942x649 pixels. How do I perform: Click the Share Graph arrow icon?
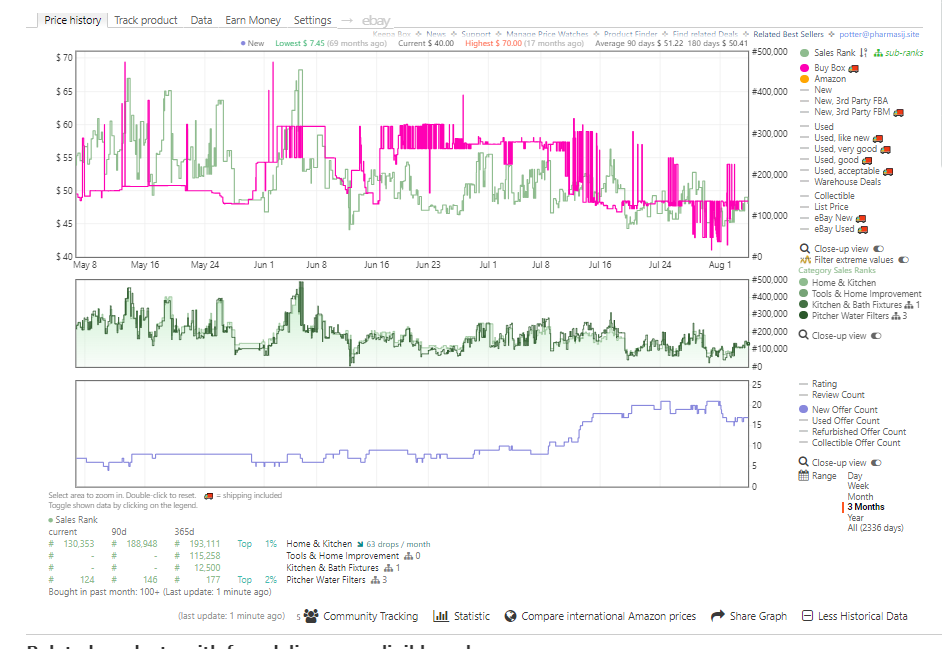tap(717, 616)
